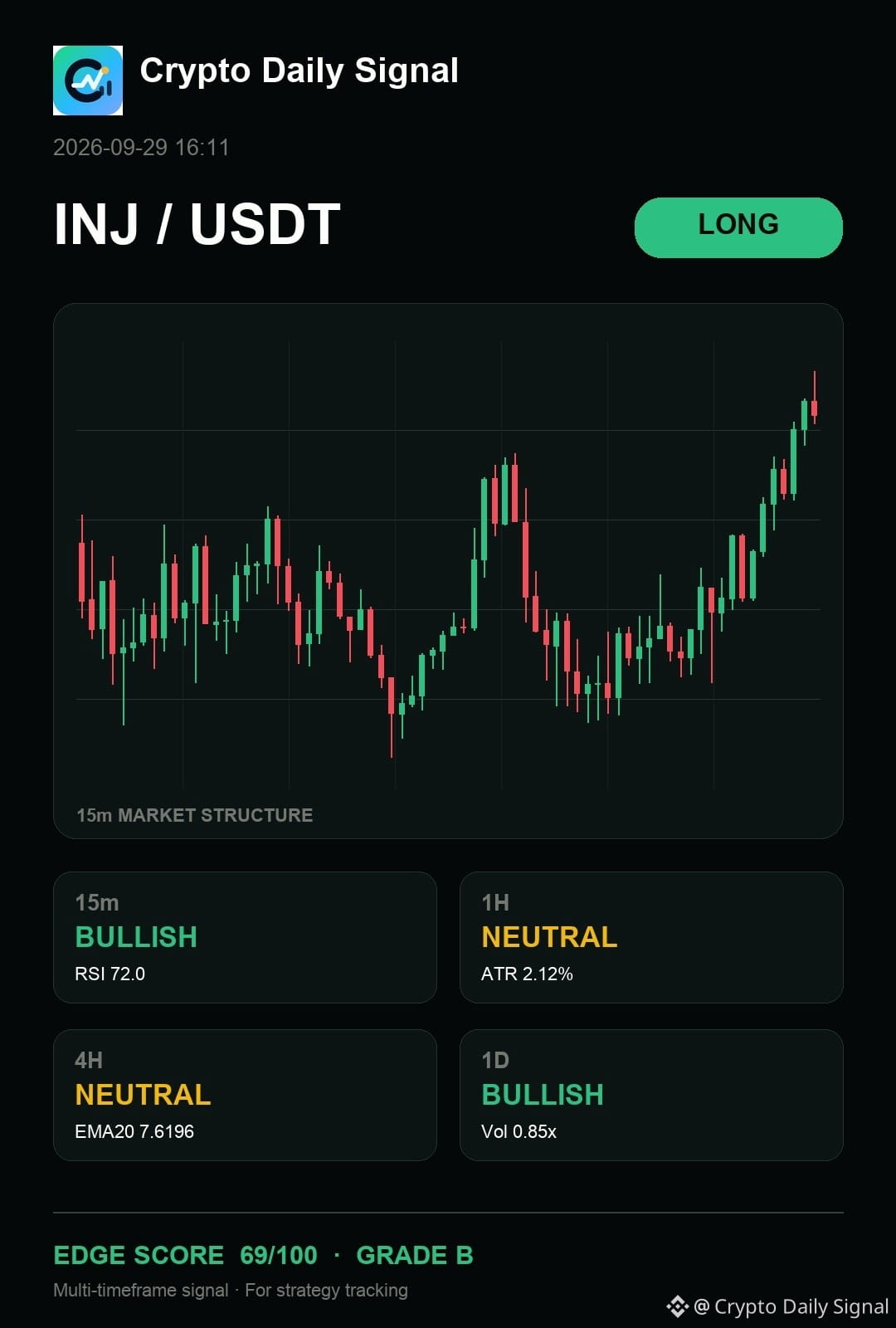This screenshot has height=1328, width=896.
Task: Click the EDGE SCORE 69/100 text
Action: tap(185, 1255)
